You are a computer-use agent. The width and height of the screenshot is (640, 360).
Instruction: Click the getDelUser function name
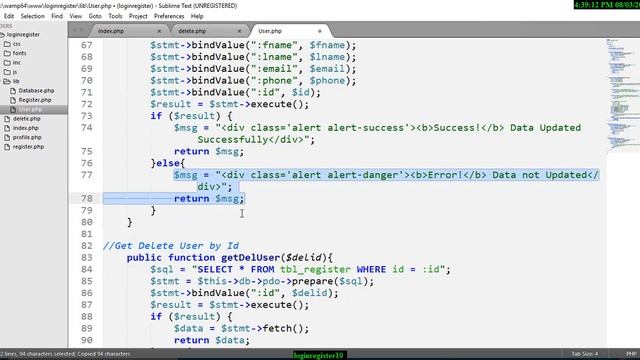coord(251,258)
